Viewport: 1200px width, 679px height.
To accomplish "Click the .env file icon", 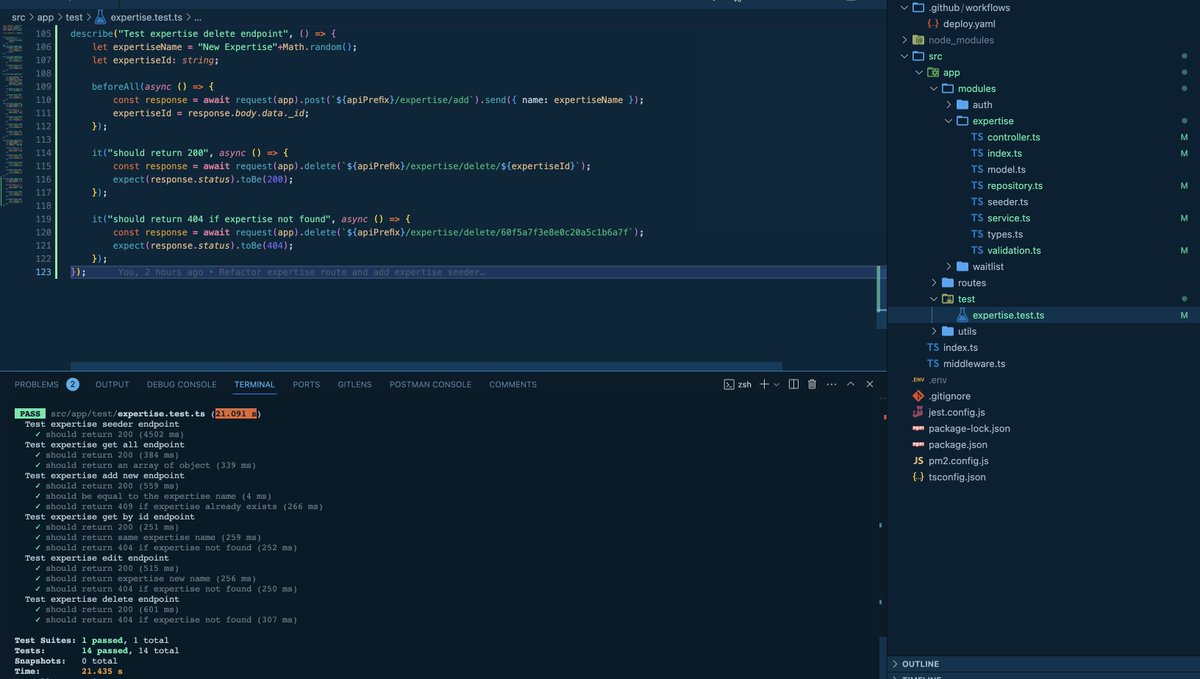I will pos(918,379).
